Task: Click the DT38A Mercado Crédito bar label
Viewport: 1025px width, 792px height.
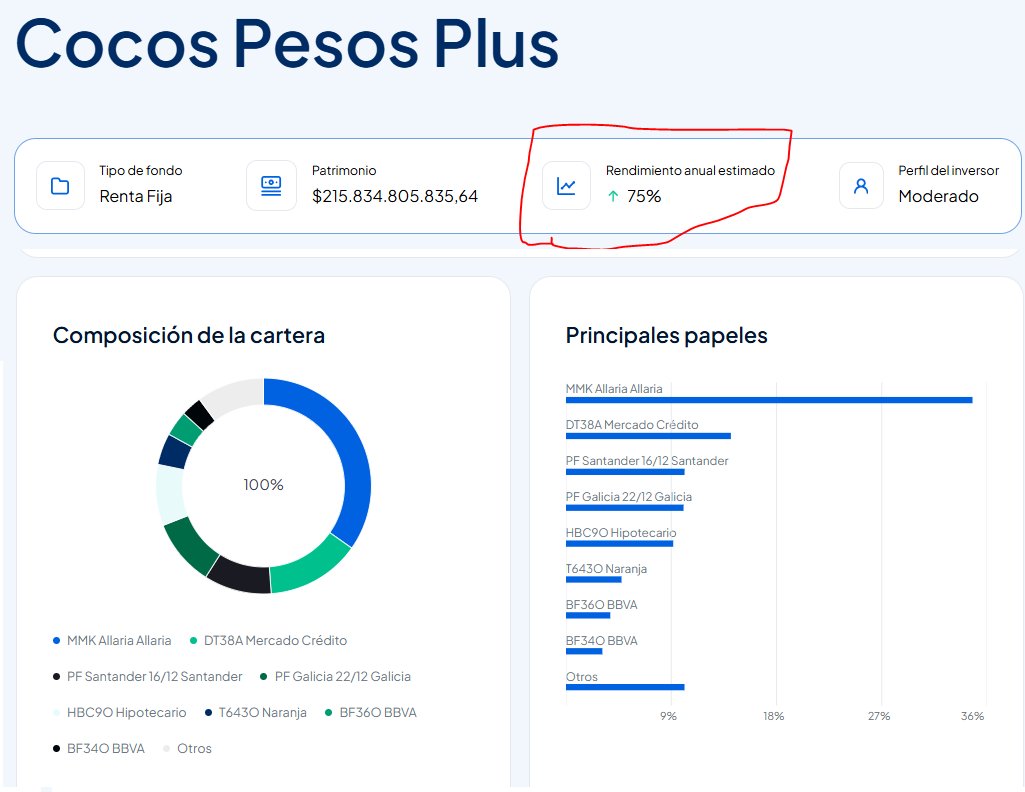Action: 632,425
